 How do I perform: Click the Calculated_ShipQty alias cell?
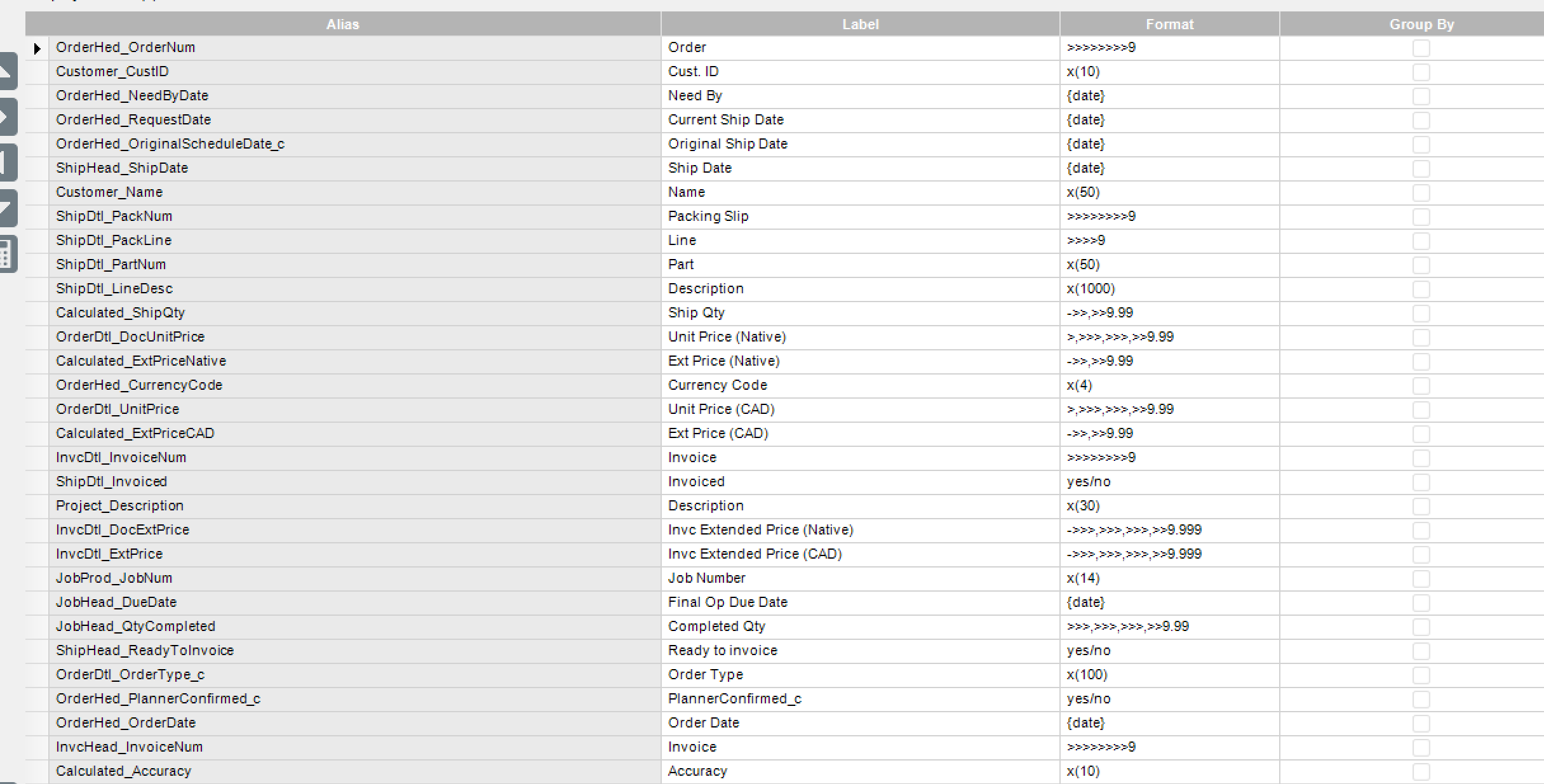355,313
